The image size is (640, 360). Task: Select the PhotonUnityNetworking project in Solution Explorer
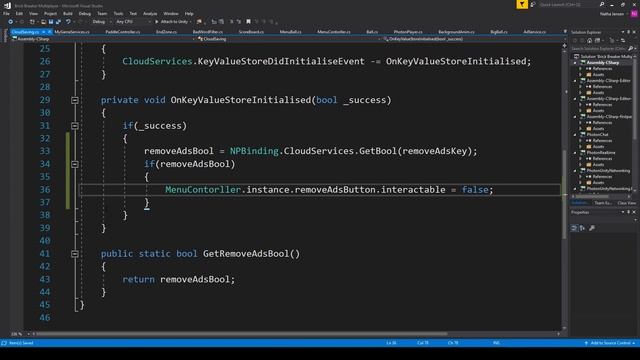tap(608, 171)
